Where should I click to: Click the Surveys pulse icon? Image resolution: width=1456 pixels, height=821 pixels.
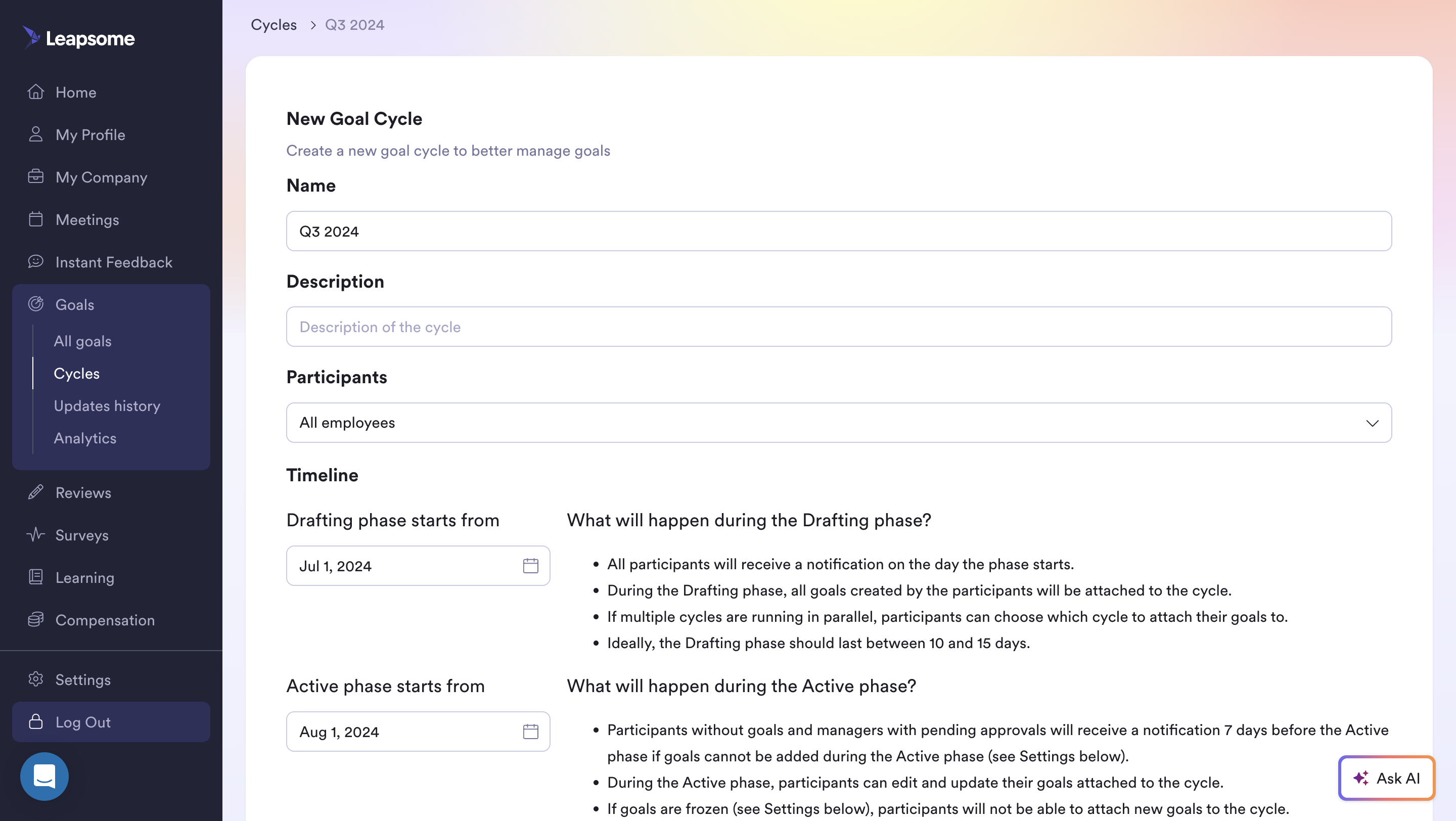[35, 534]
